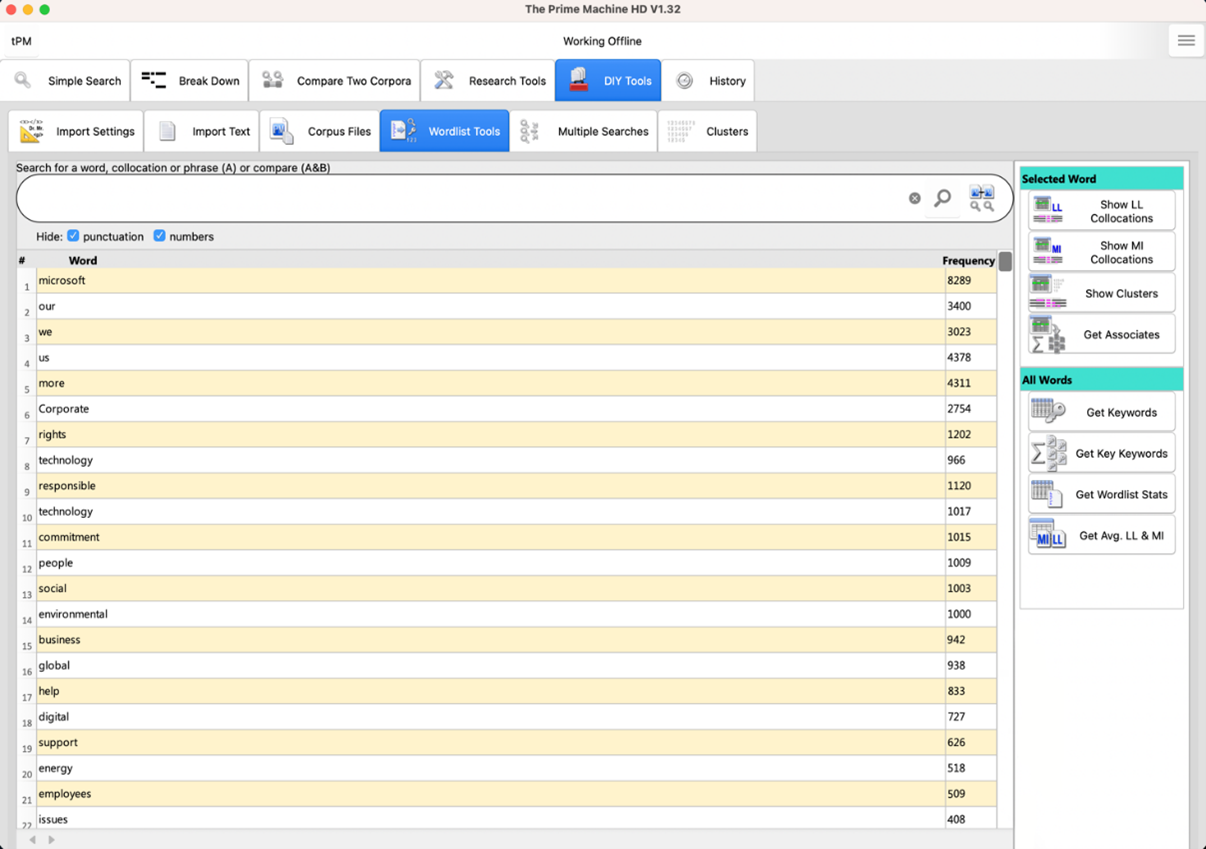Open the Import Settings sub-tab
1206x849 pixels.
click(77, 131)
